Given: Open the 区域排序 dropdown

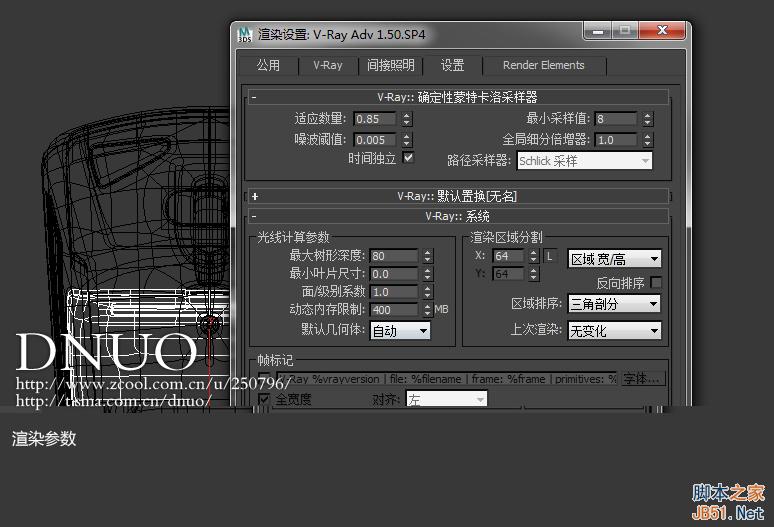Looking at the screenshot, I should (614, 303).
